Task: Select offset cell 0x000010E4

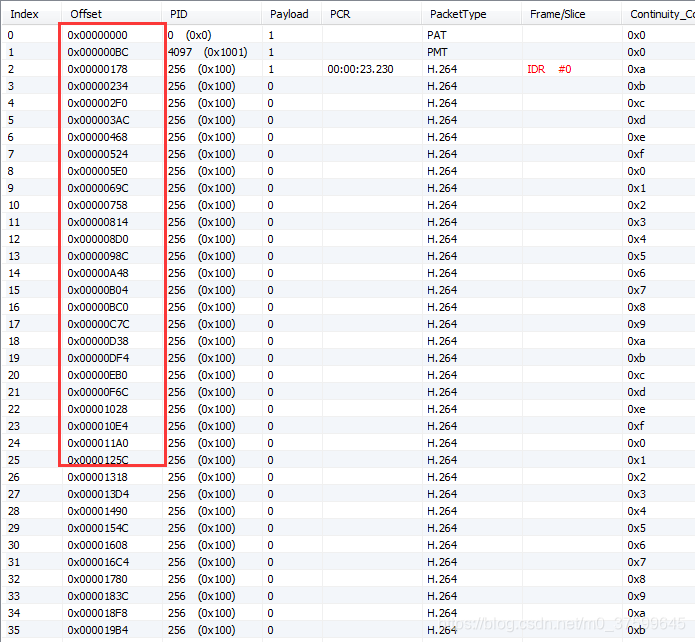Action: (98, 426)
